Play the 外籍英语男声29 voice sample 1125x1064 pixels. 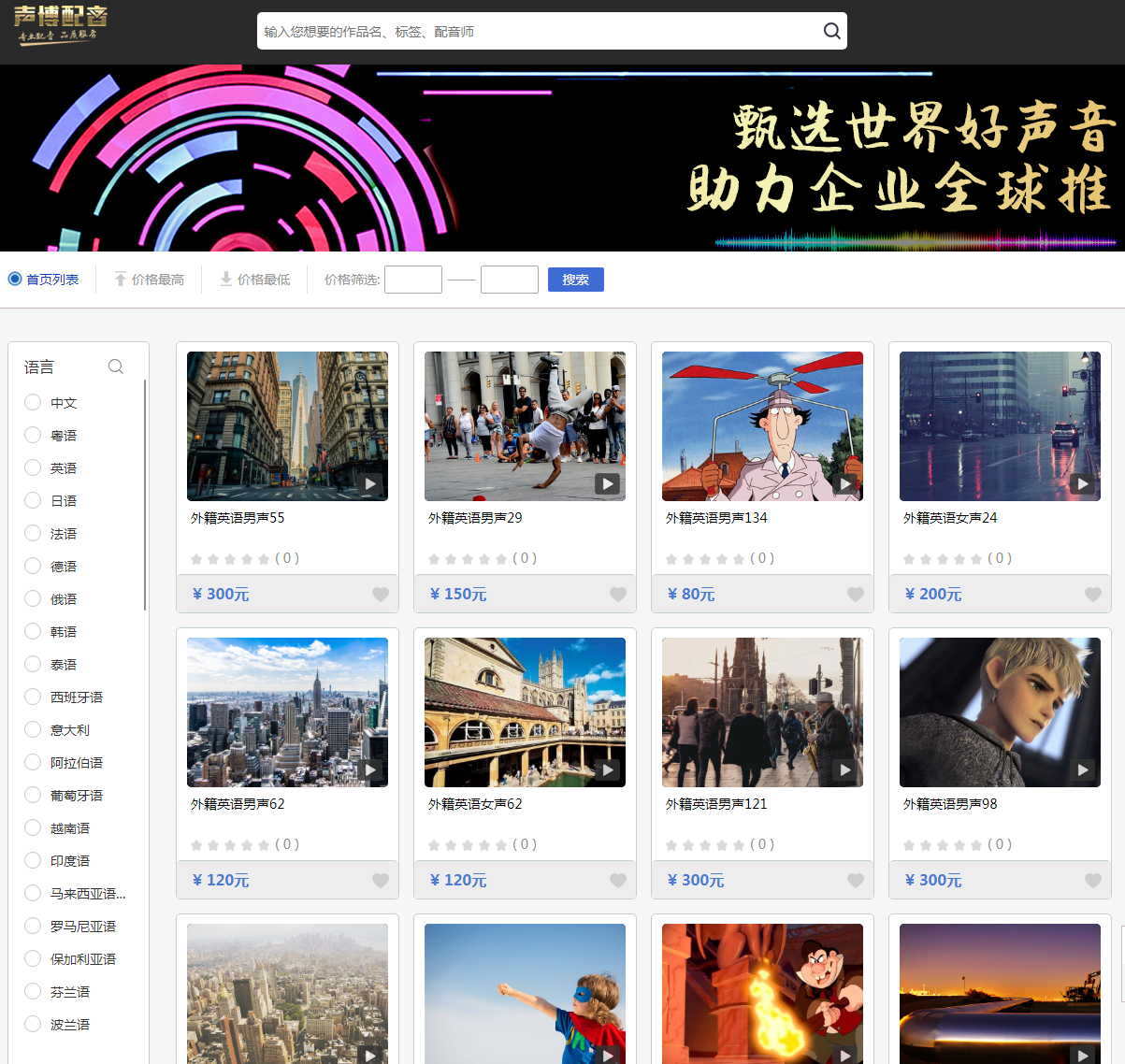click(x=608, y=483)
